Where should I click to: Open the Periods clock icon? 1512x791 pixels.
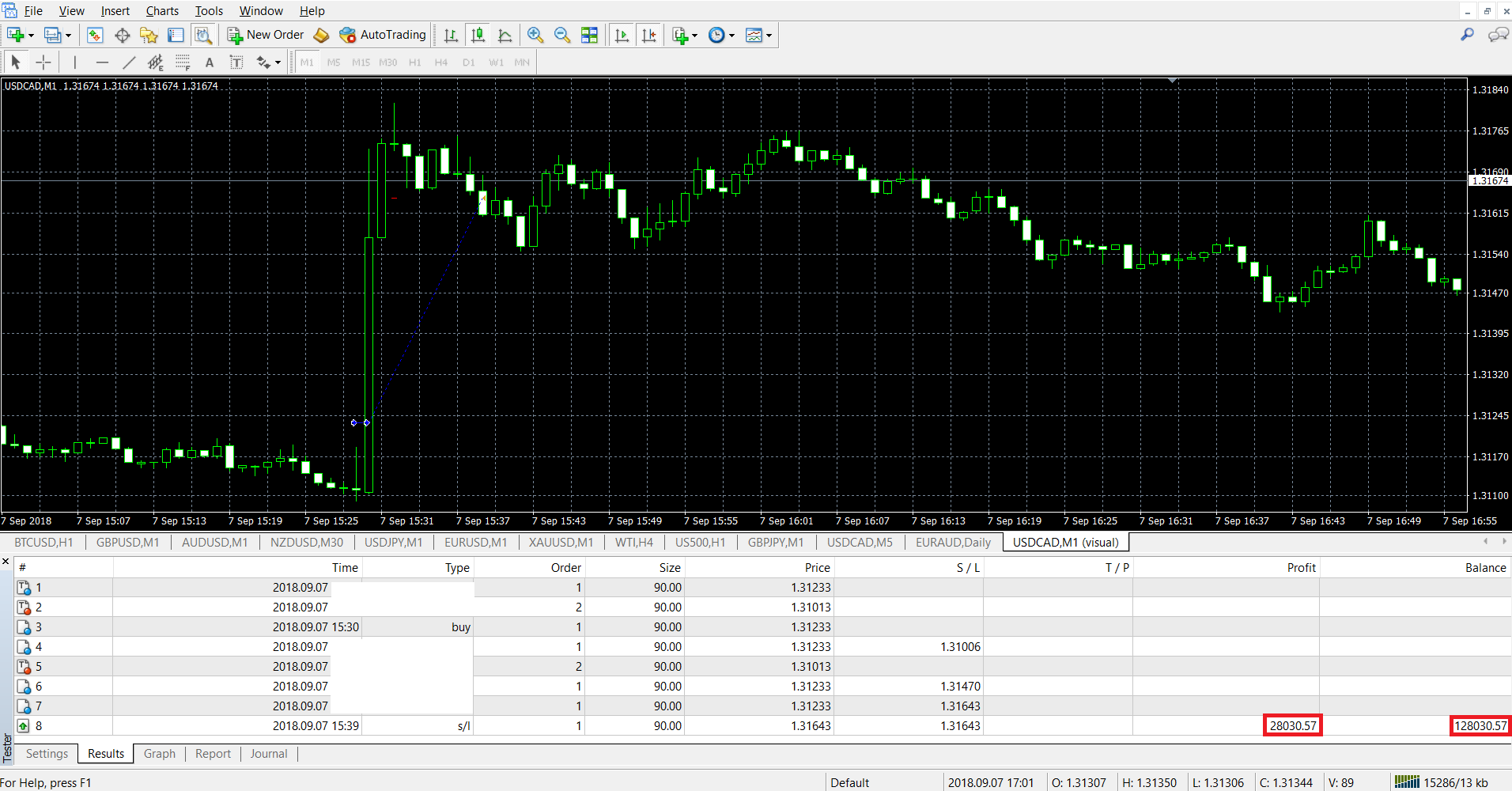click(716, 35)
